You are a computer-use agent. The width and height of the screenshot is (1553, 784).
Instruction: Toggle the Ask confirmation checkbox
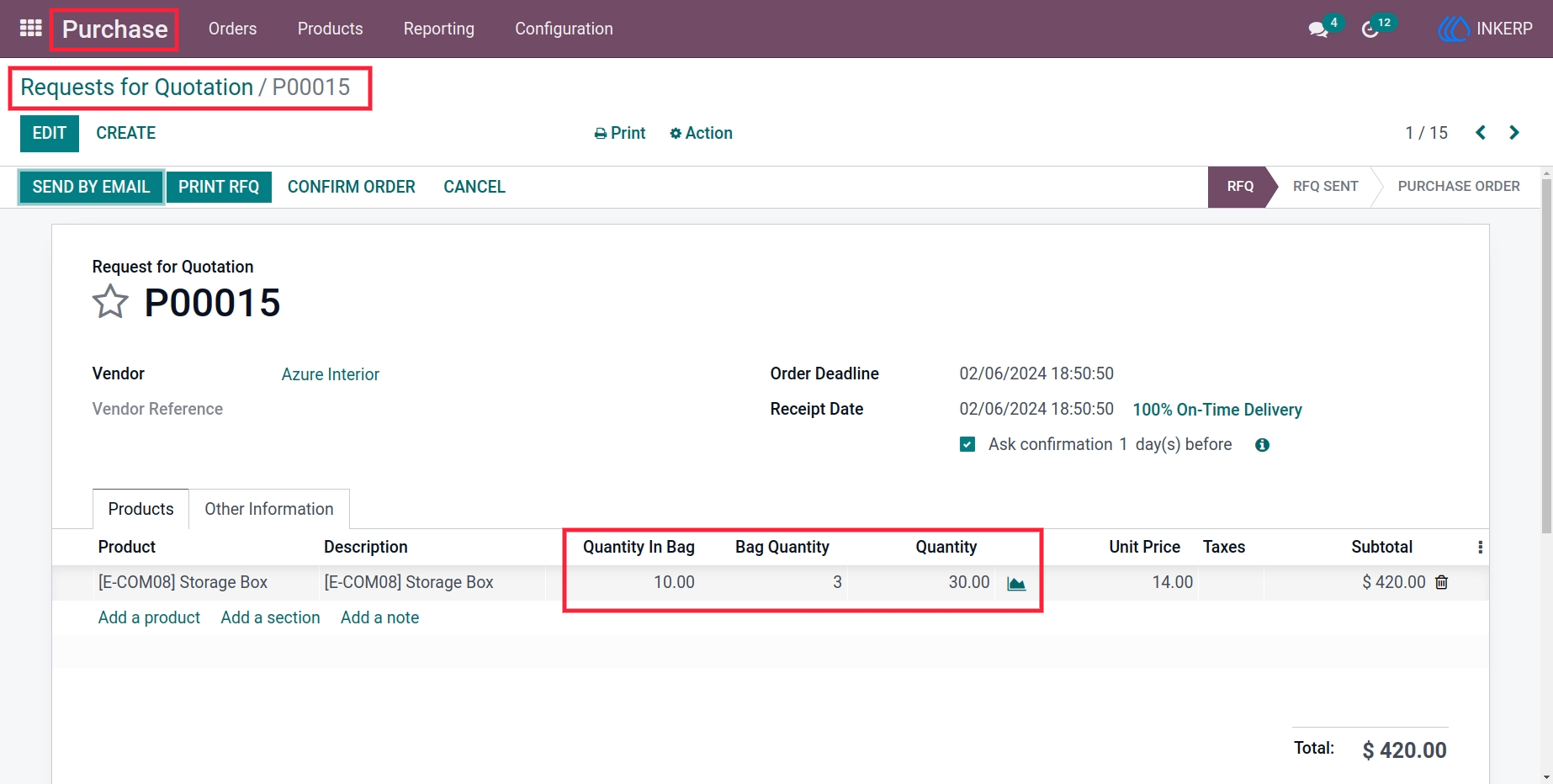[x=967, y=444]
